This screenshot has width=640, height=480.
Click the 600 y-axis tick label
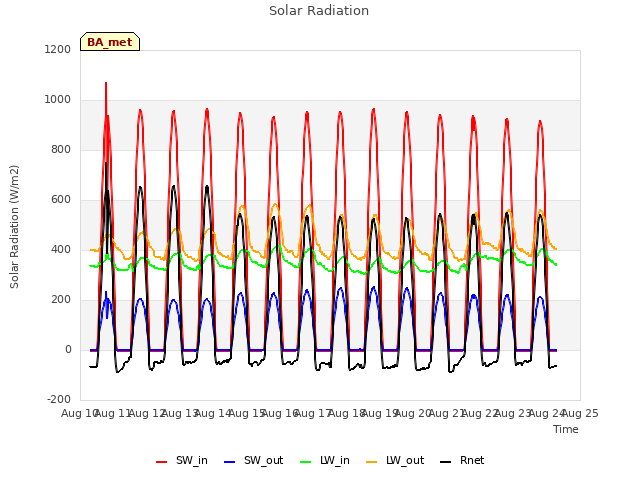tap(61, 200)
